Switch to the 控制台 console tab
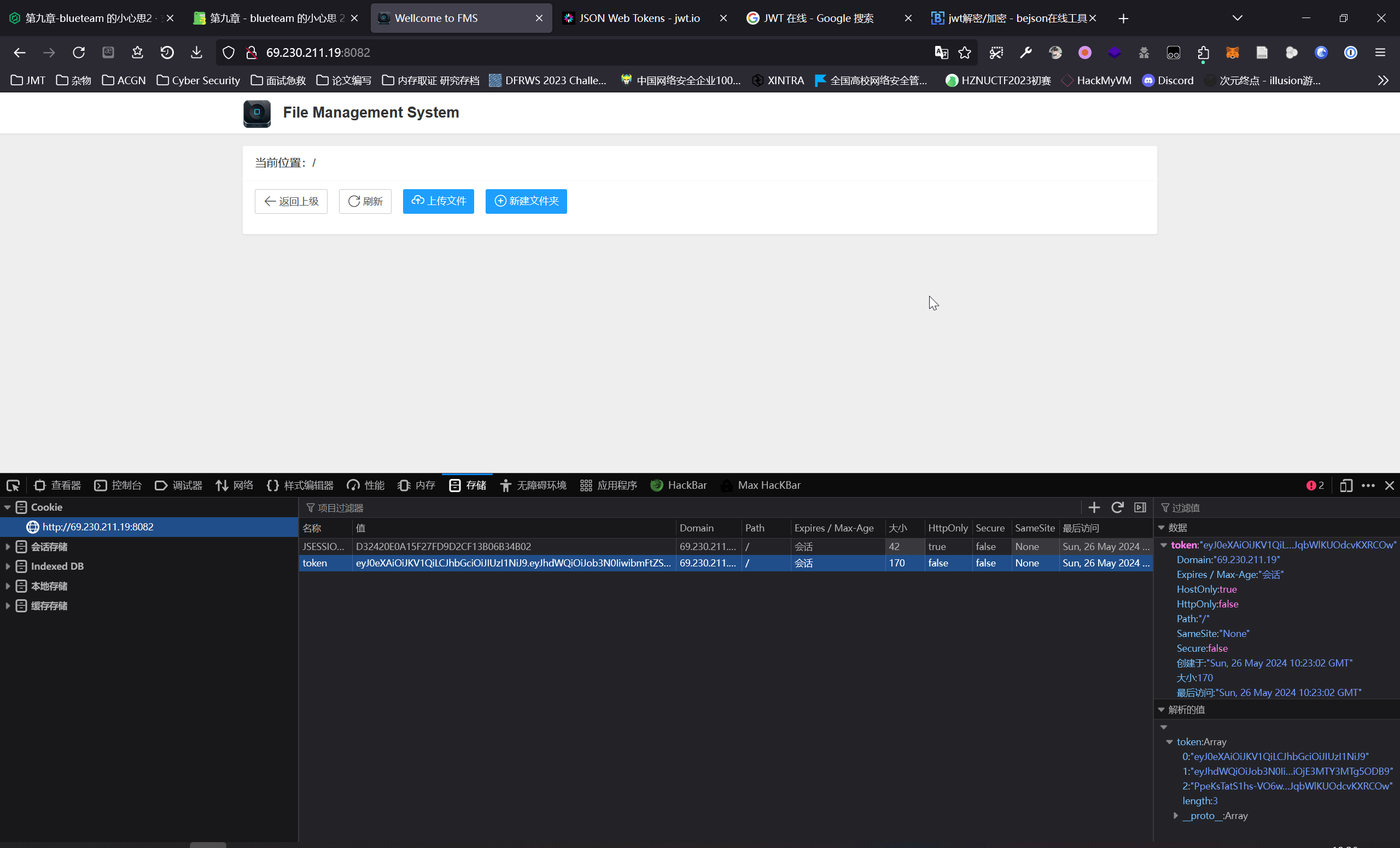The height and width of the screenshot is (848, 1400). [x=118, y=486]
